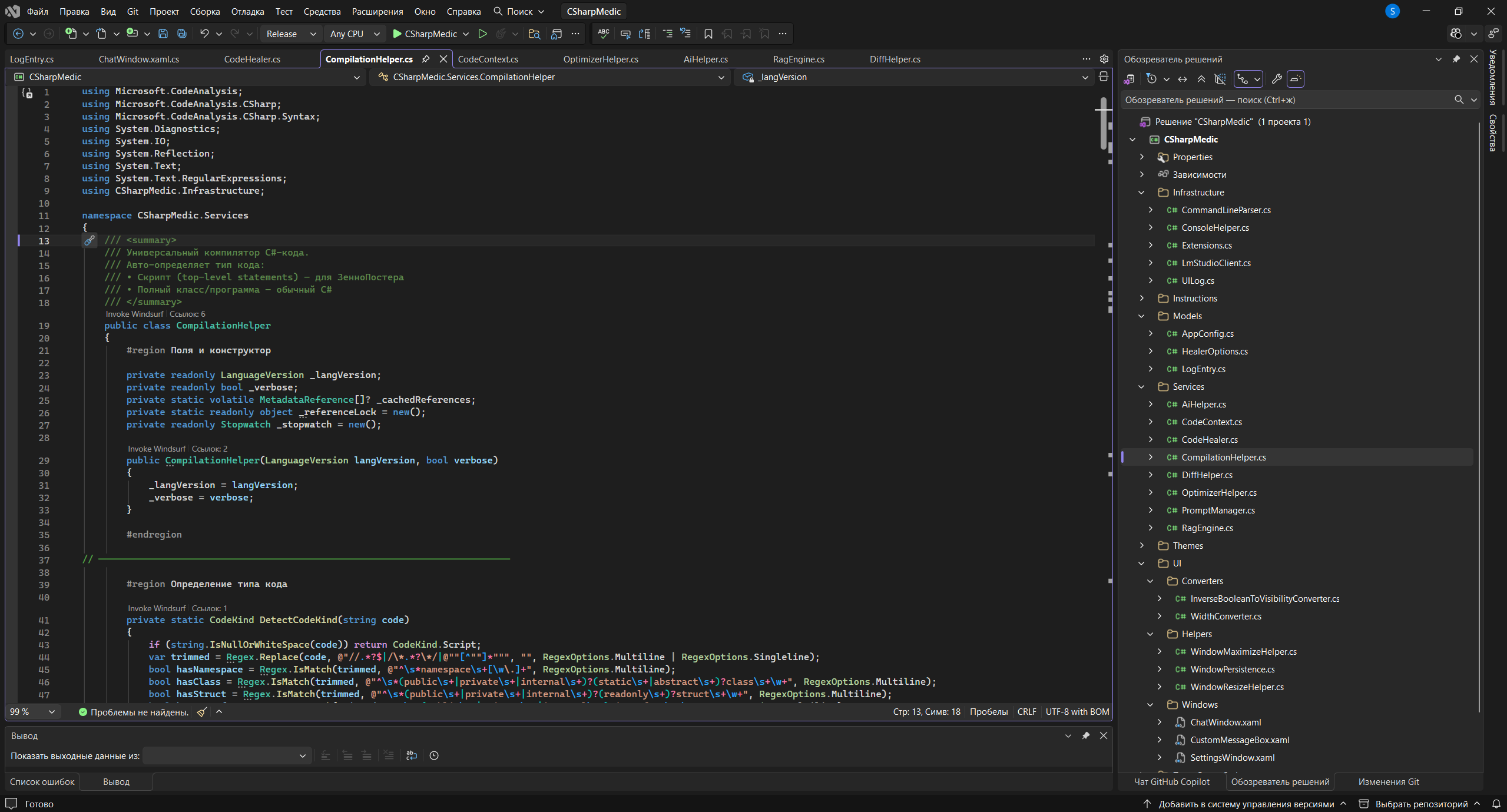
Task: Collapse all items in Solution Explorer
Action: [1201, 79]
